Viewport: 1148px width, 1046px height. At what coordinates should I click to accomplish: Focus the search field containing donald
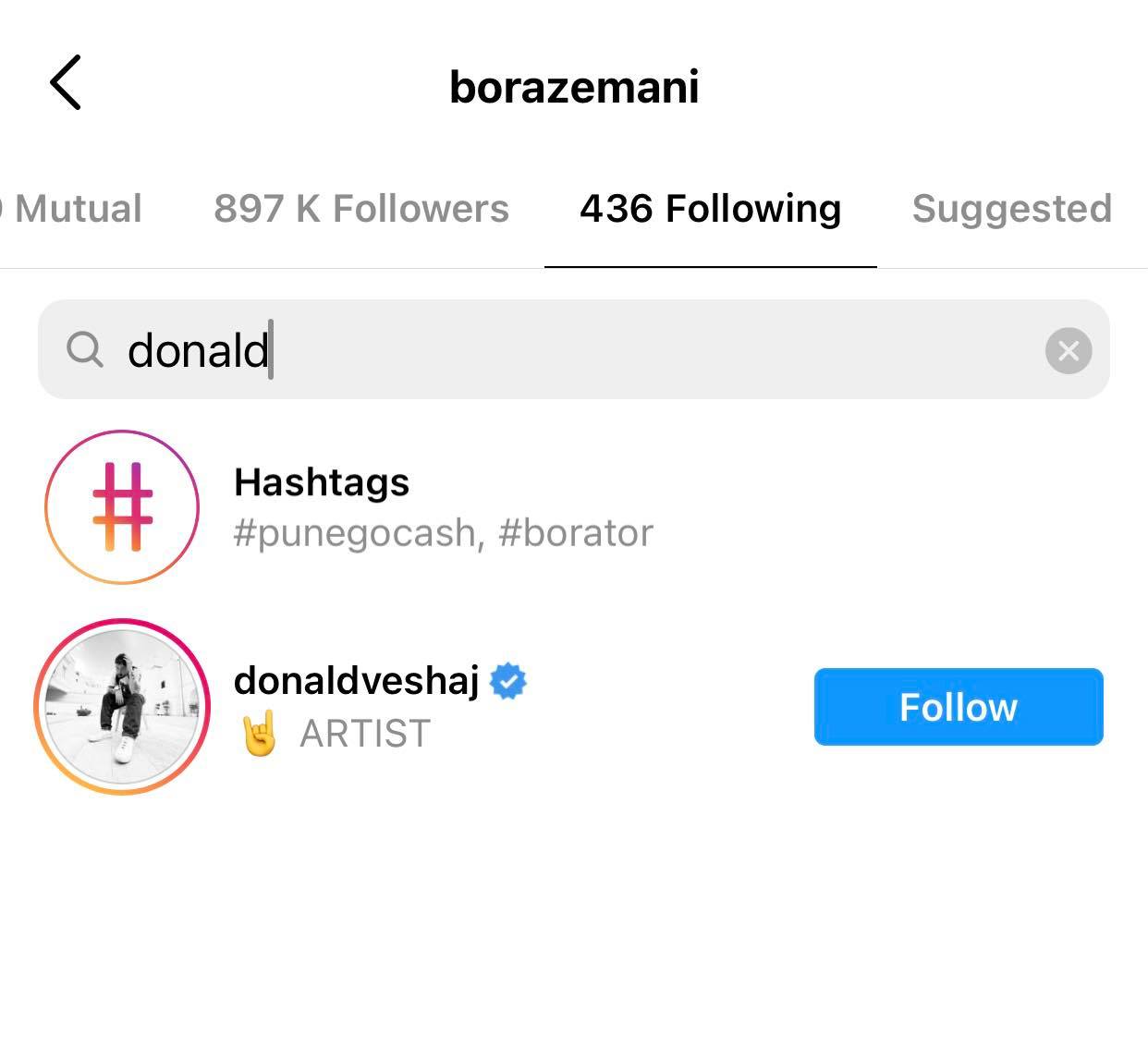click(573, 349)
